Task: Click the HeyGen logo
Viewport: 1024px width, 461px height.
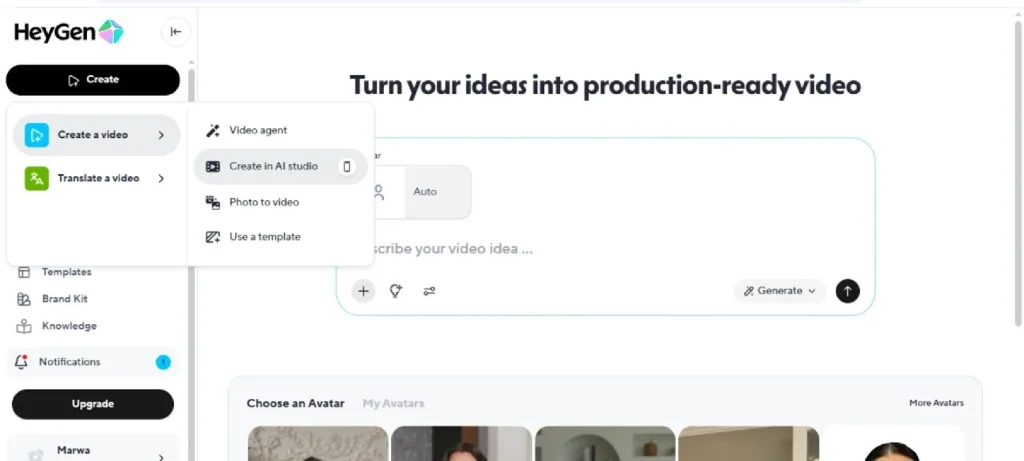Action: pyautogui.click(x=69, y=32)
